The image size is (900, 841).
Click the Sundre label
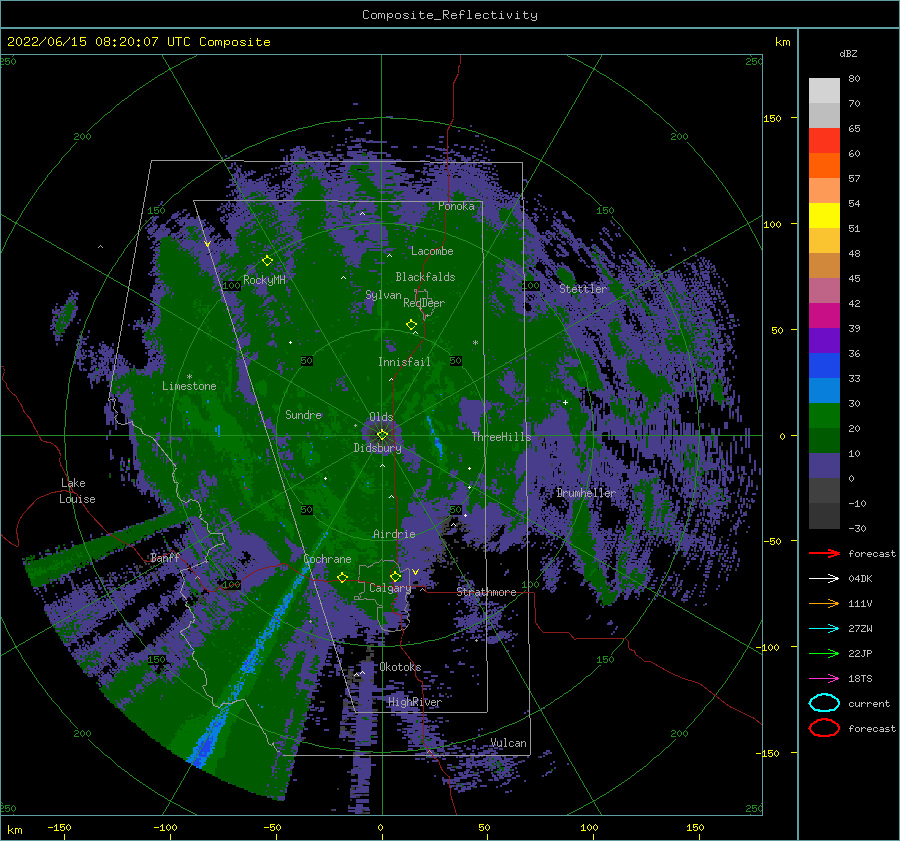pos(304,414)
